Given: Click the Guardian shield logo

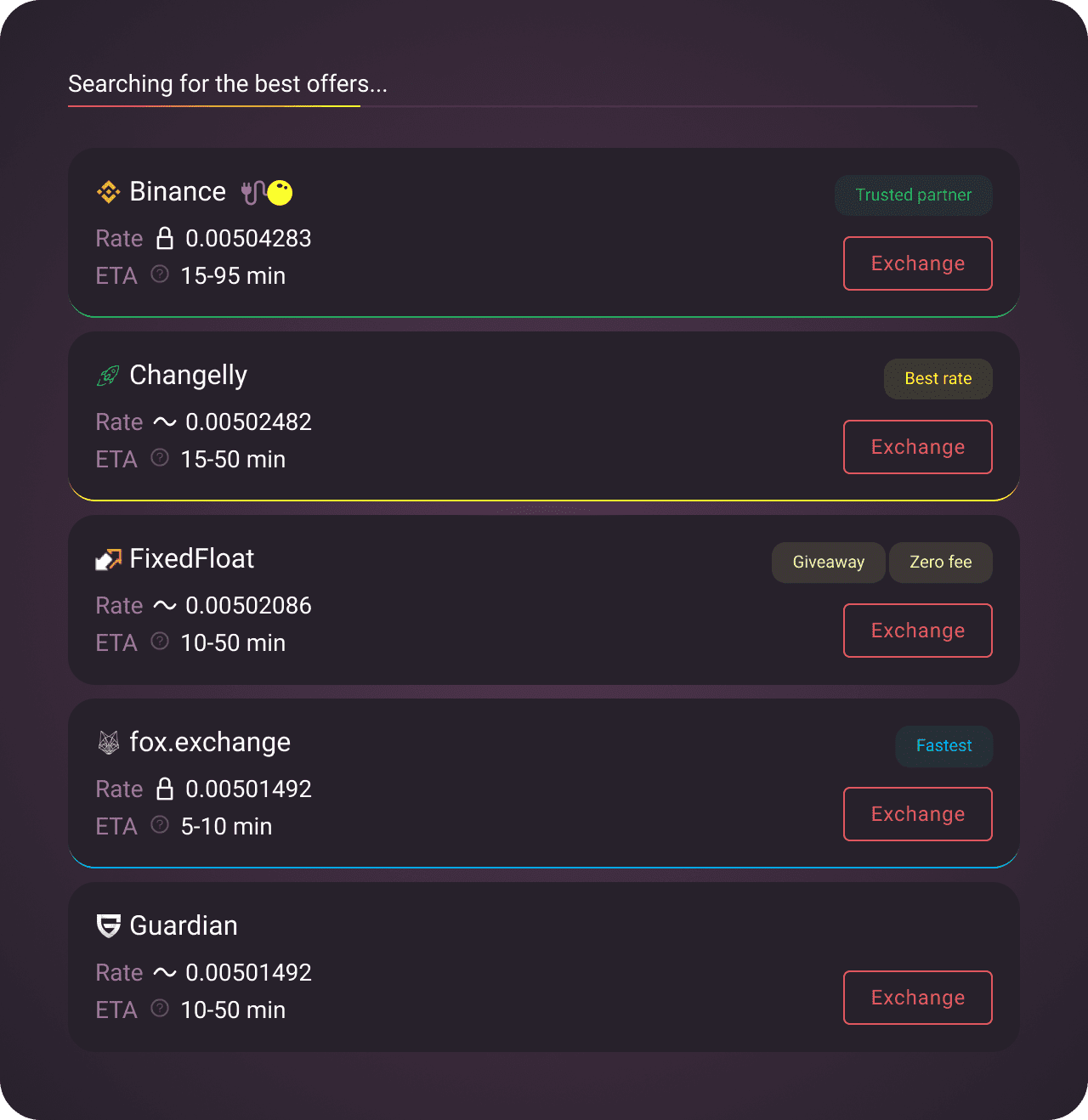Looking at the screenshot, I should (108, 926).
